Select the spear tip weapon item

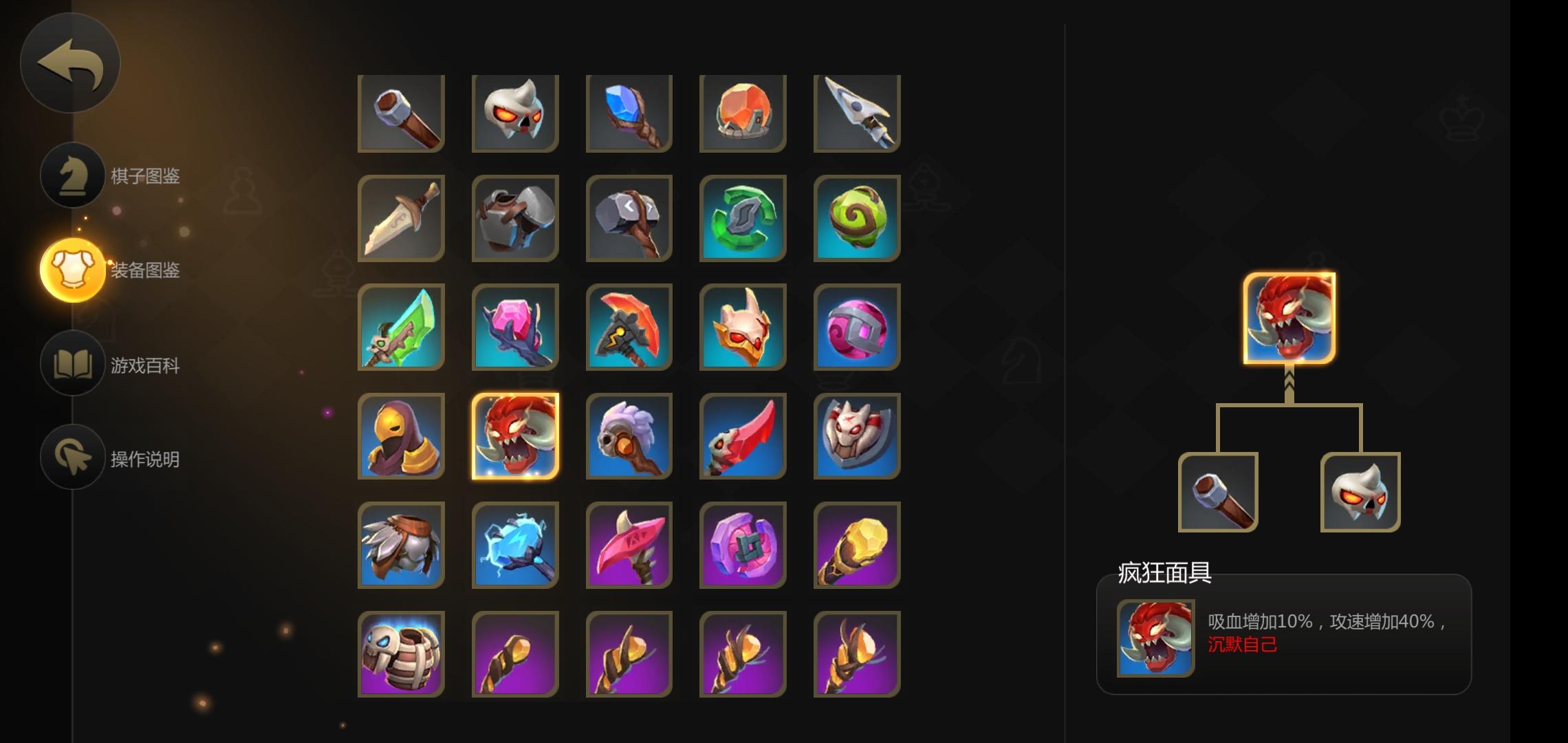(857, 114)
